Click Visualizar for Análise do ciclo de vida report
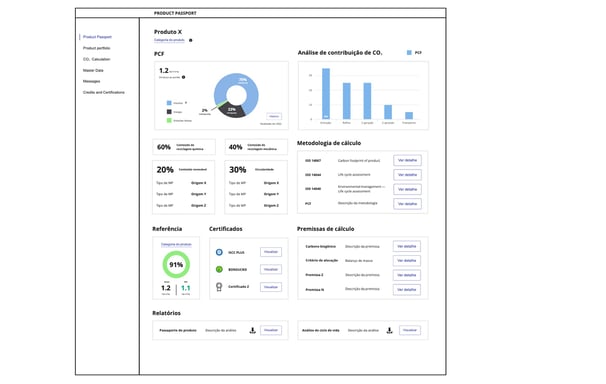This screenshot has height=384, width=606. (410, 330)
